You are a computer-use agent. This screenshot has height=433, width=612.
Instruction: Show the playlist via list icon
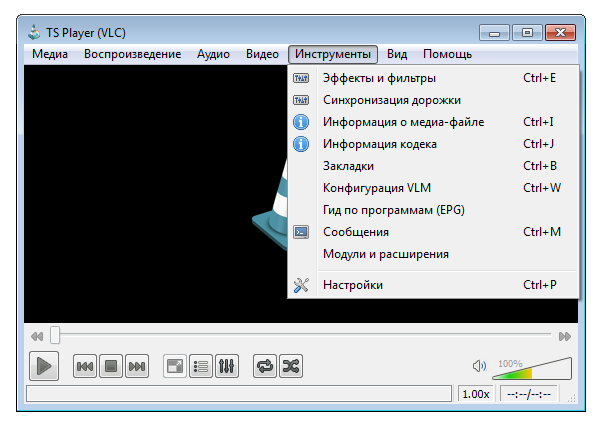click(201, 366)
